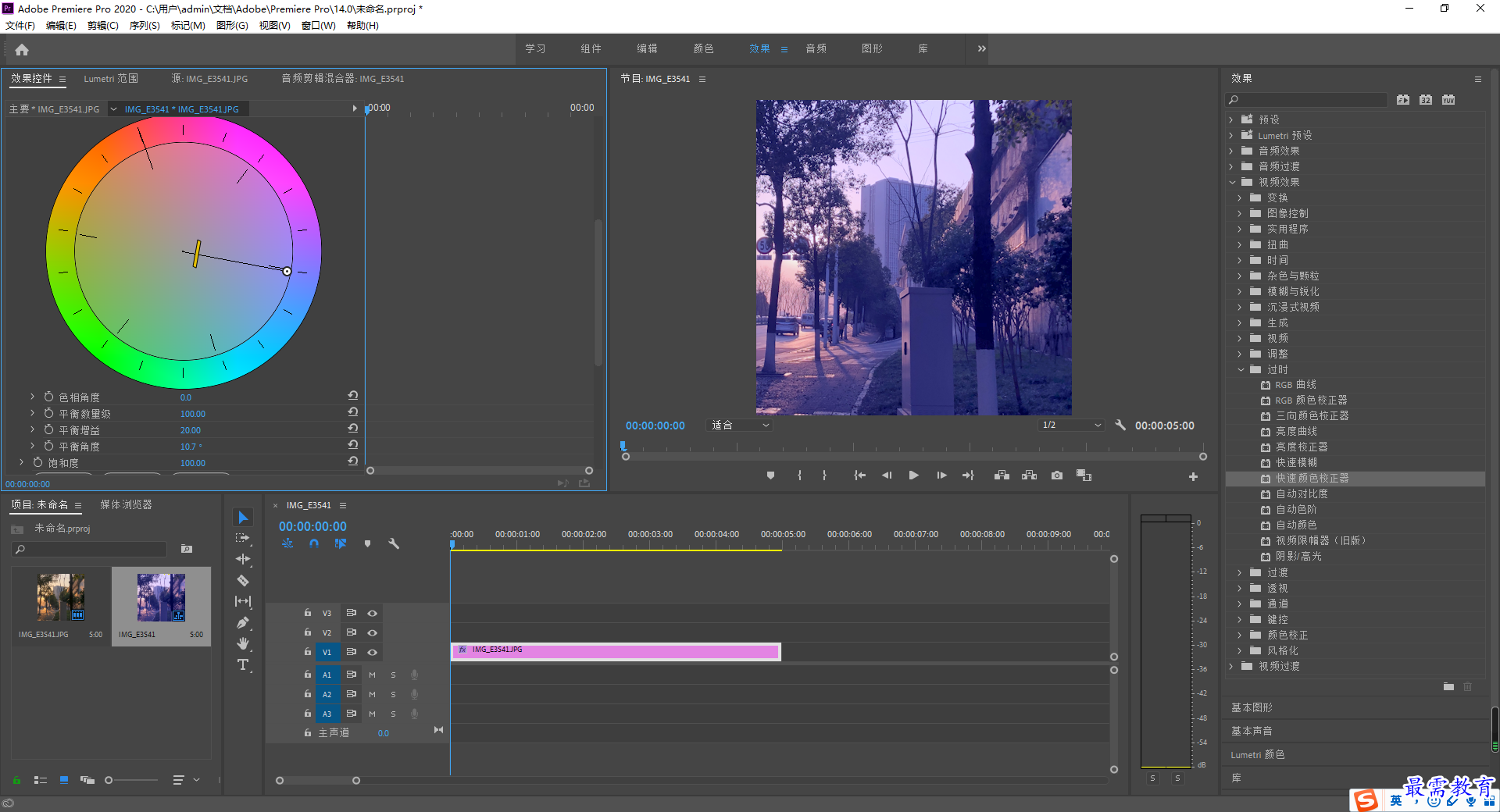Expand the Lumetri 预设 folder
This screenshot has width=1500, height=812.
(1231, 135)
